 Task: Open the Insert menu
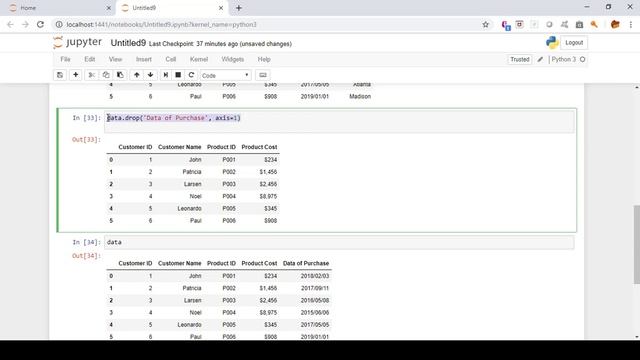coord(144,60)
